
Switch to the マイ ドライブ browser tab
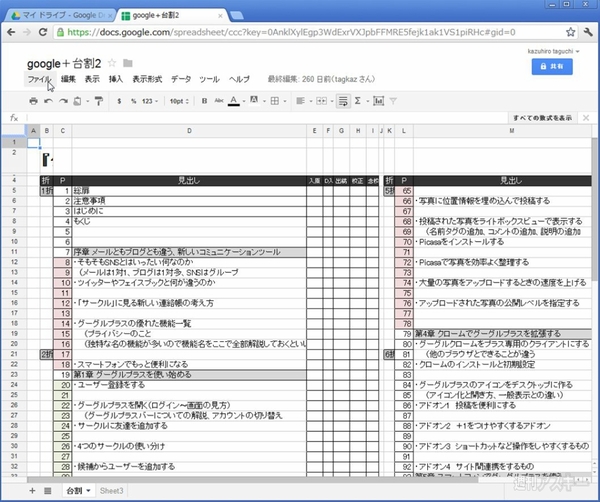click(x=61, y=16)
